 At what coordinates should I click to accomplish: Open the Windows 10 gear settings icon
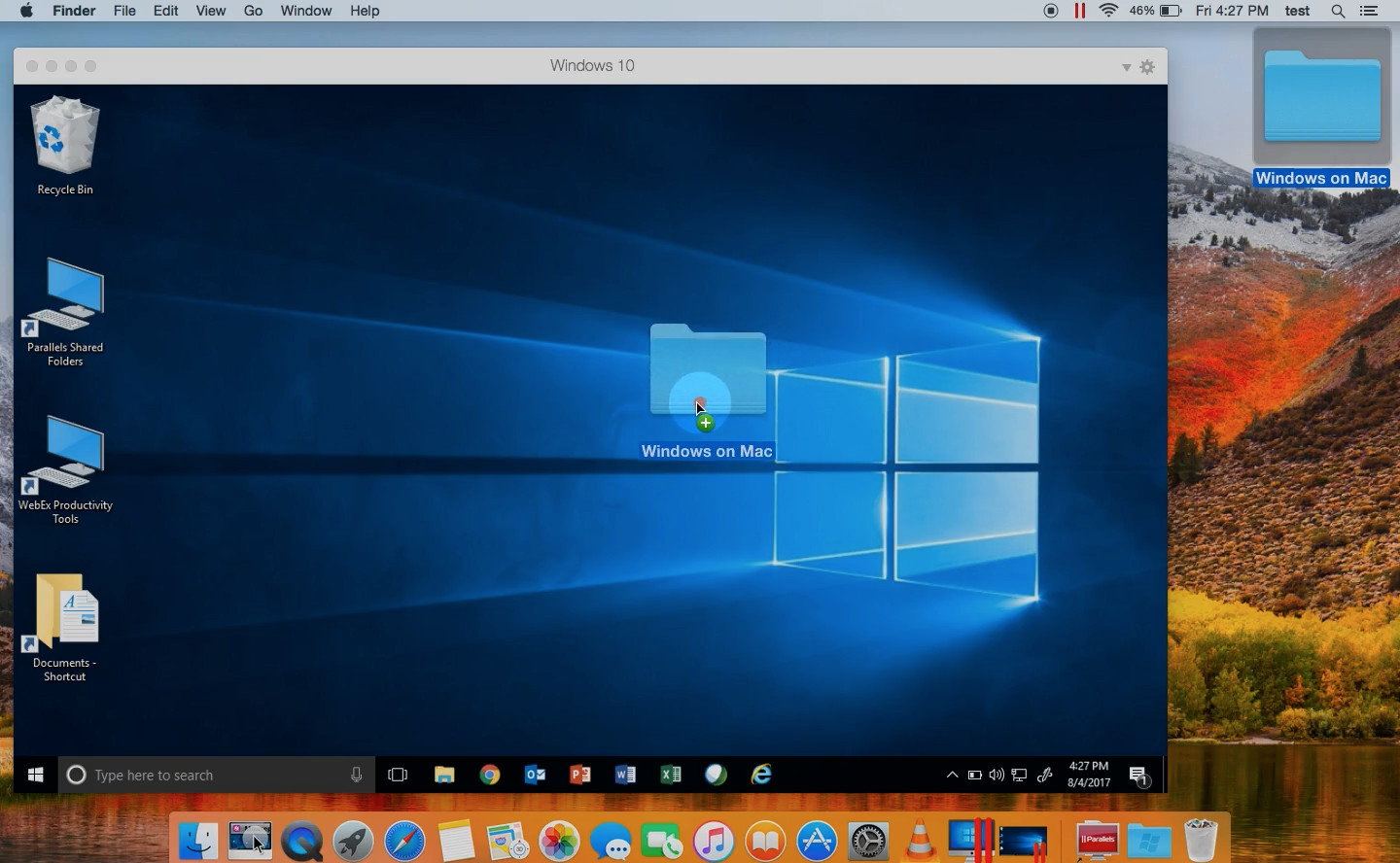point(1147,66)
